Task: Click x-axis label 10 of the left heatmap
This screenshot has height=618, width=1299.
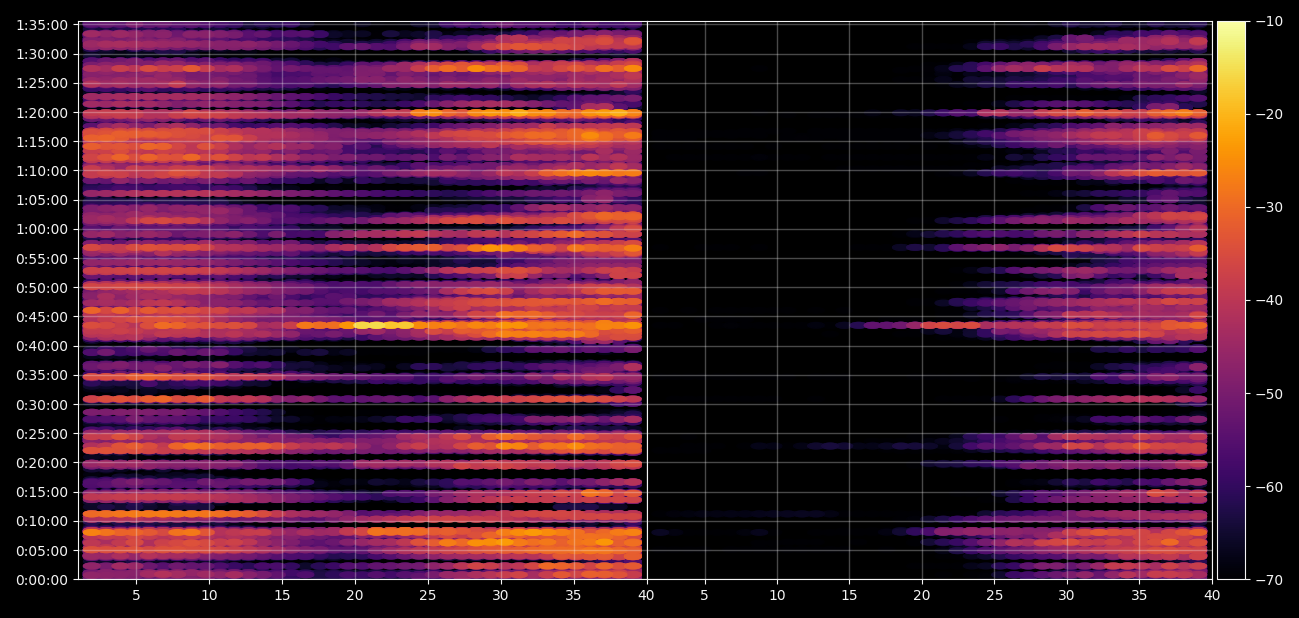Action: coord(209,596)
